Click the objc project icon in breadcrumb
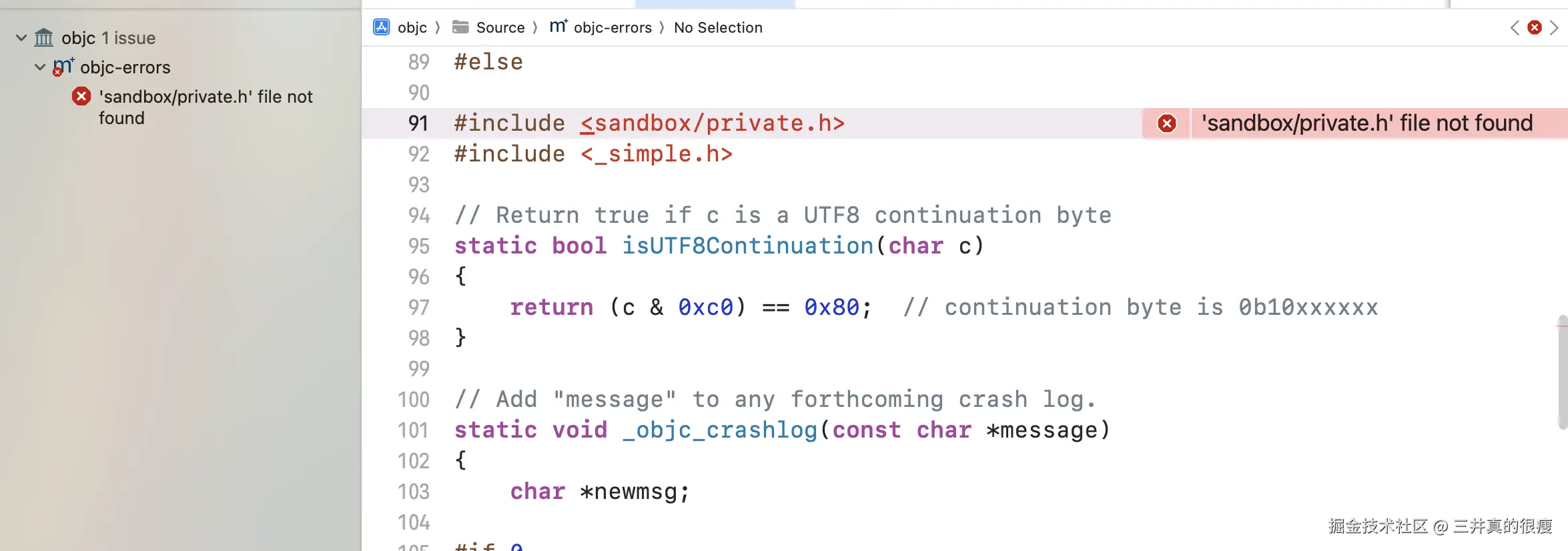The width and height of the screenshot is (1568, 551). (x=381, y=27)
